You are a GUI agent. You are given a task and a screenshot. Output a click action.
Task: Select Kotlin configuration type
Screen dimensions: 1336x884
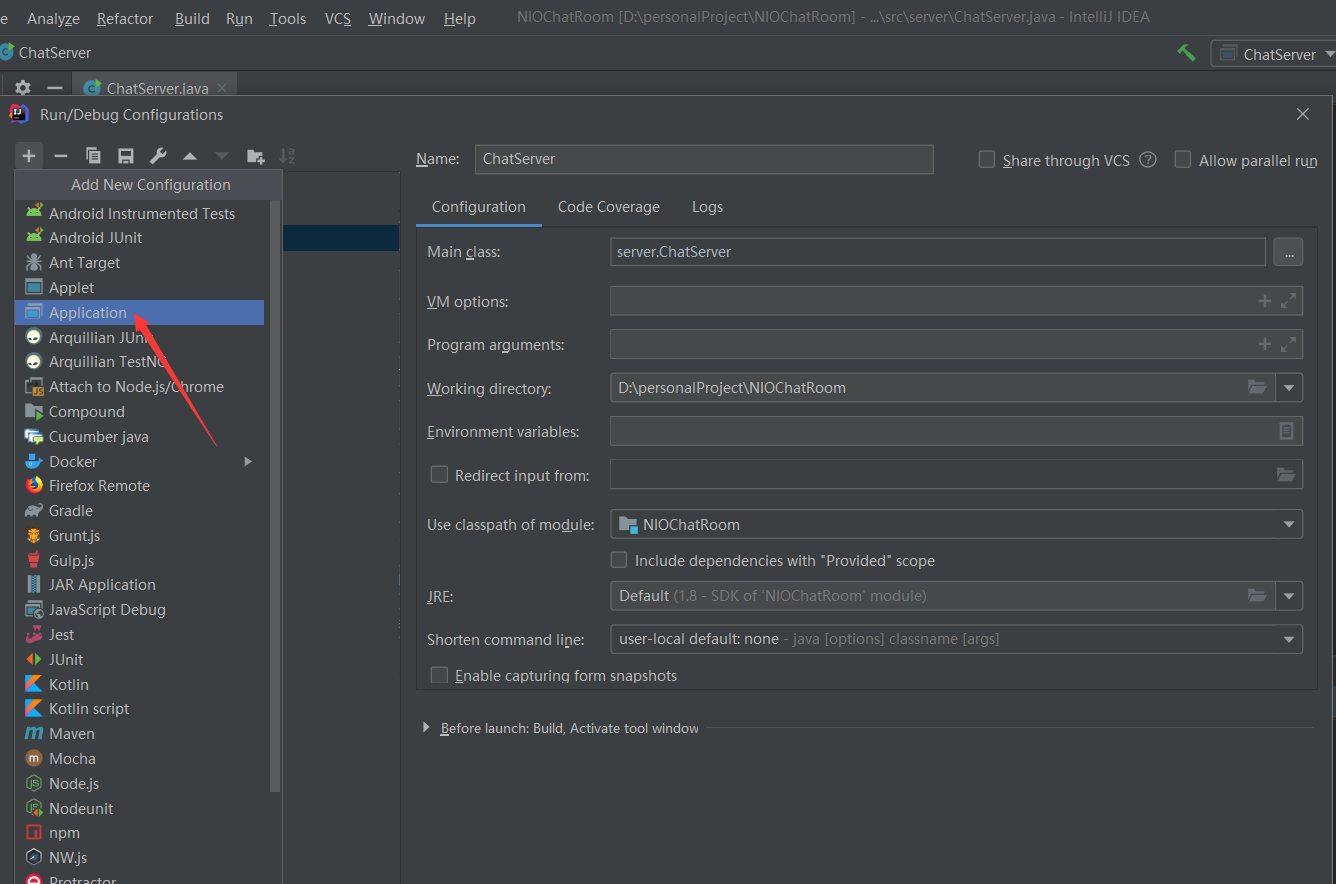click(140, 684)
